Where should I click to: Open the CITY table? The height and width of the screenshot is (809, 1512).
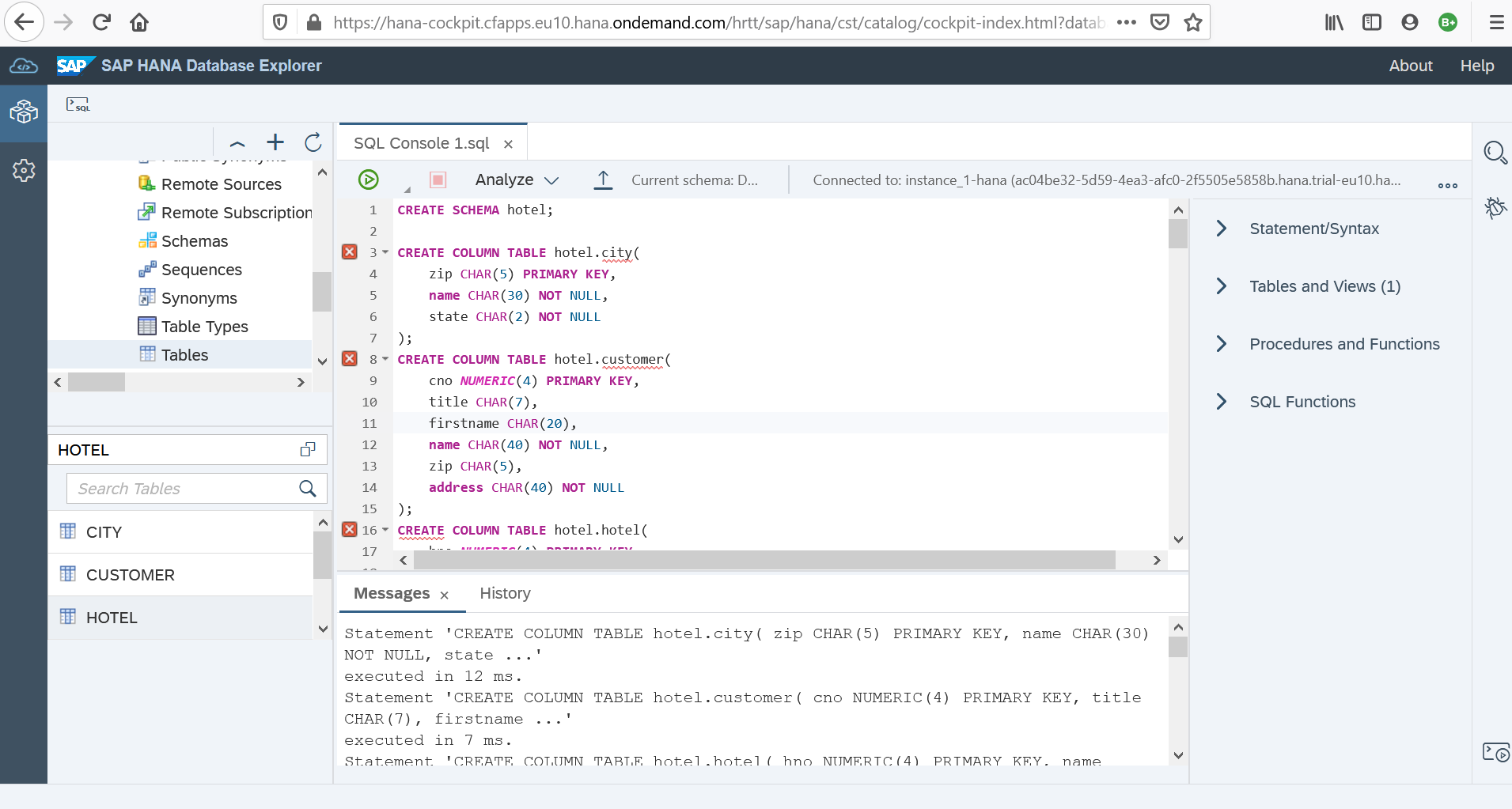[181, 532]
